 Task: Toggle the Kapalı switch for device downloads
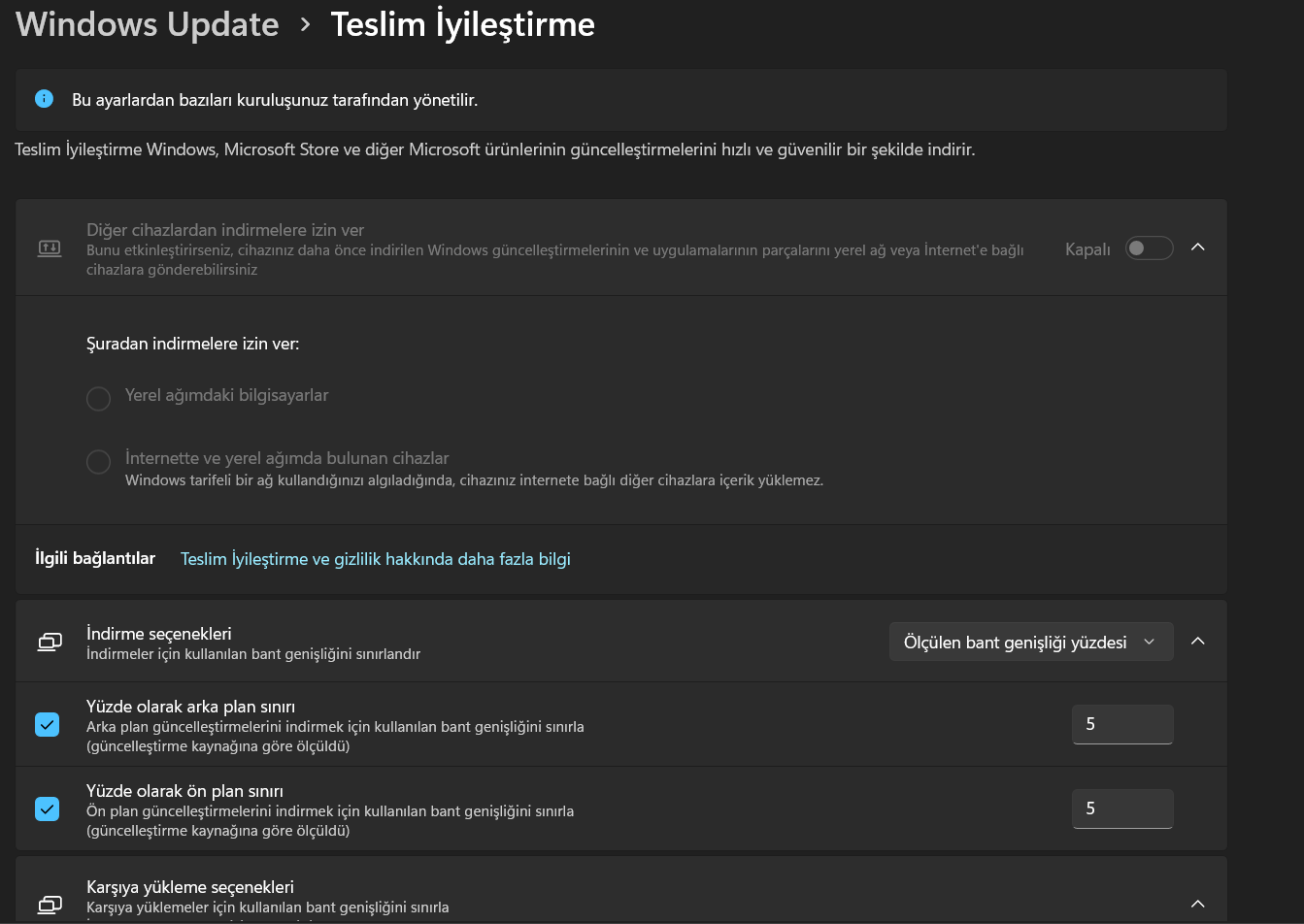(x=1150, y=248)
